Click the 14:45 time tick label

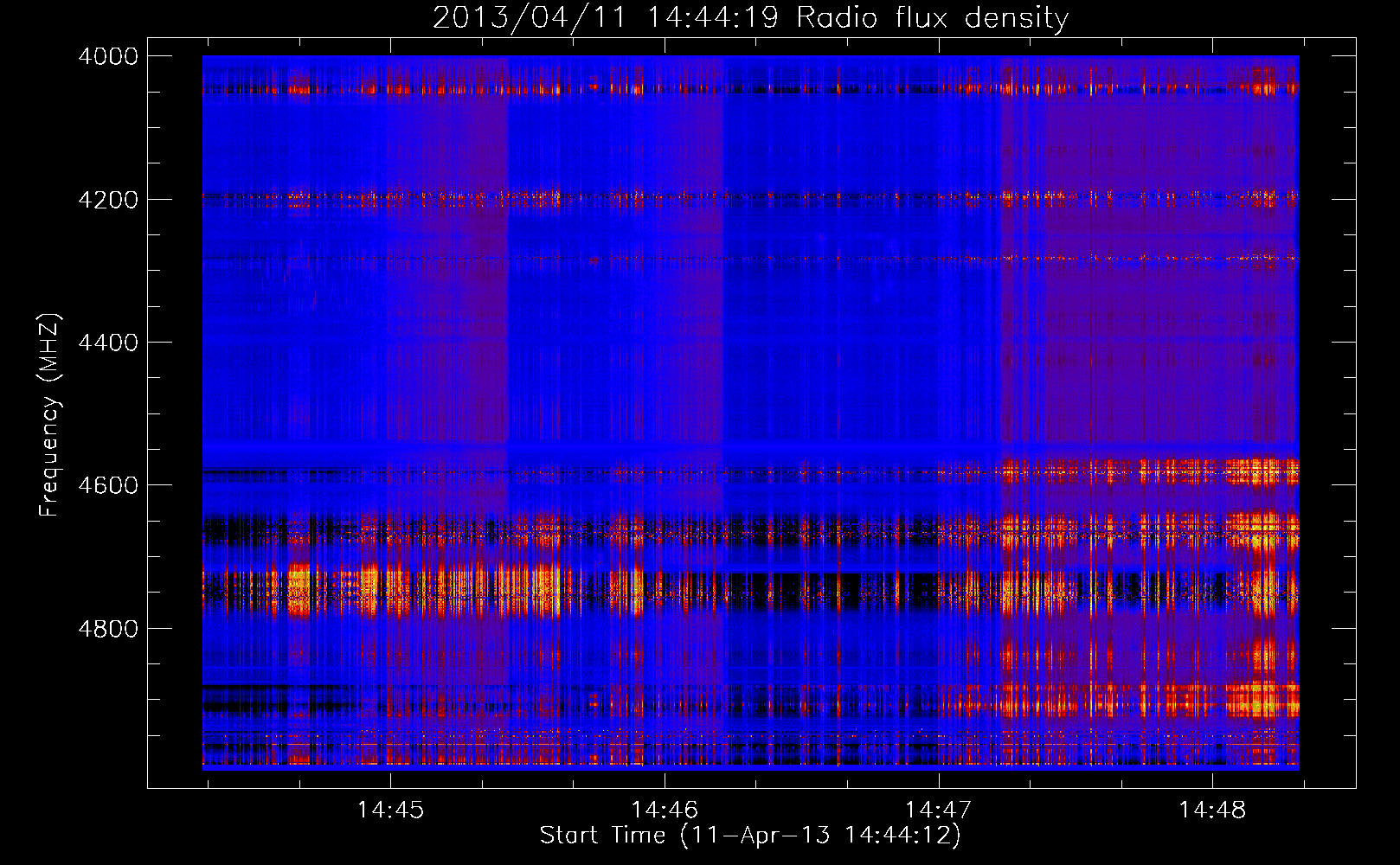tap(390, 811)
